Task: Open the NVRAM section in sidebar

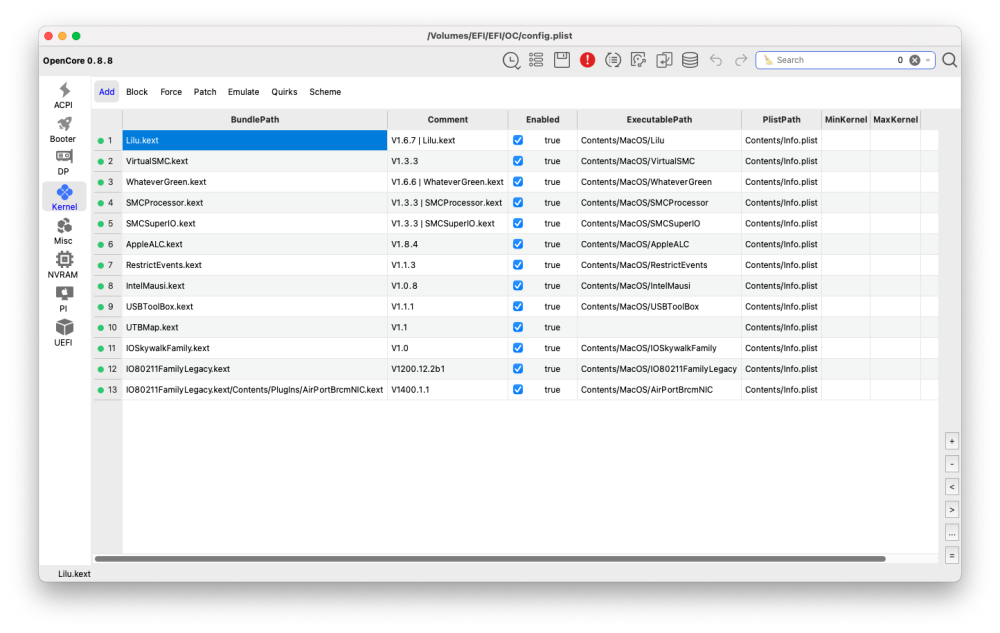Action: click(x=63, y=266)
